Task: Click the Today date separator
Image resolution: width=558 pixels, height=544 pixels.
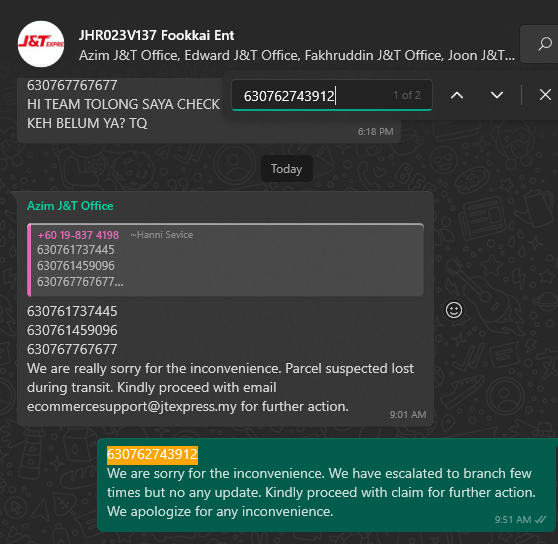Action: click(x=286, y=169)
